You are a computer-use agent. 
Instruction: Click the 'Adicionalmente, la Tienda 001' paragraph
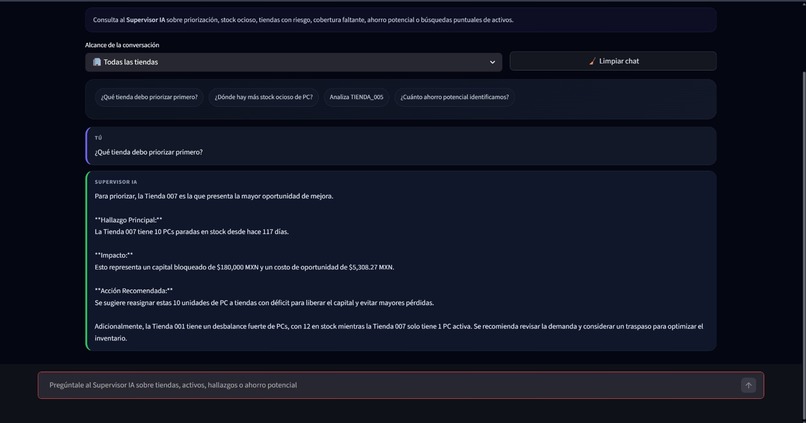coord(399,332)
